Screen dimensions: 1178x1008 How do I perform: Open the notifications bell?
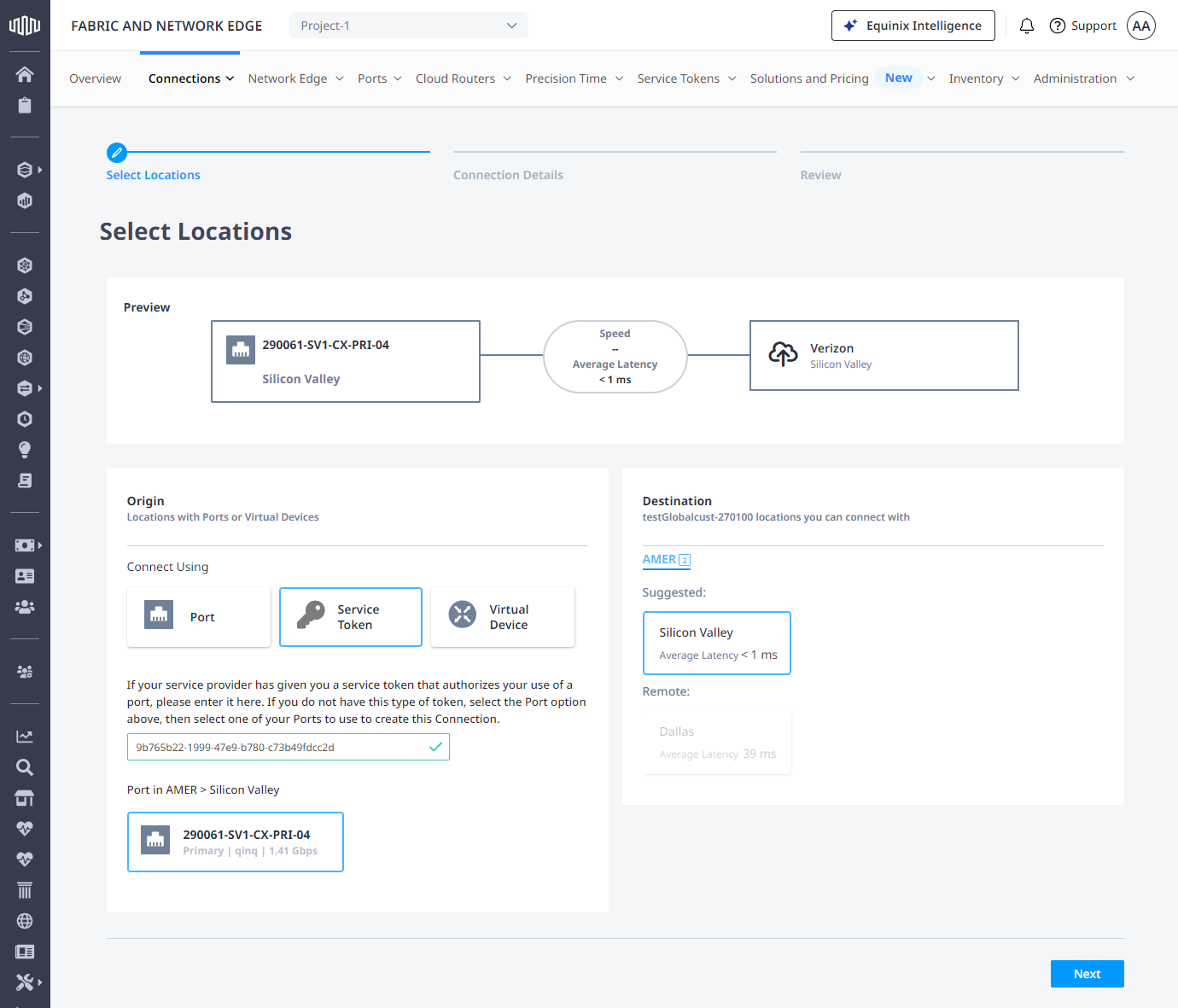(x=1027, y=26)
